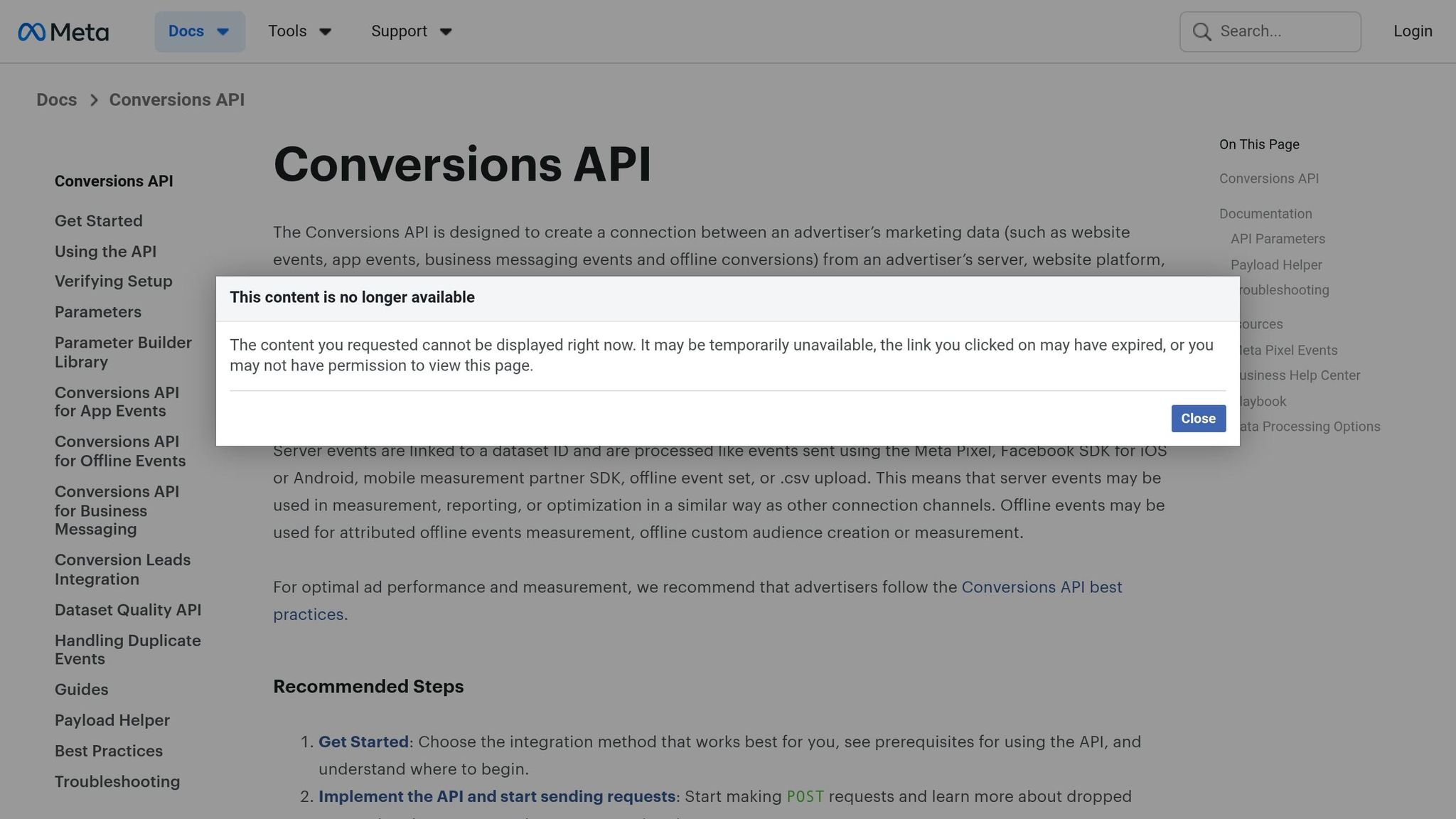1456x819 pixels.
Task: Click the Login link
Action: 1413,31
